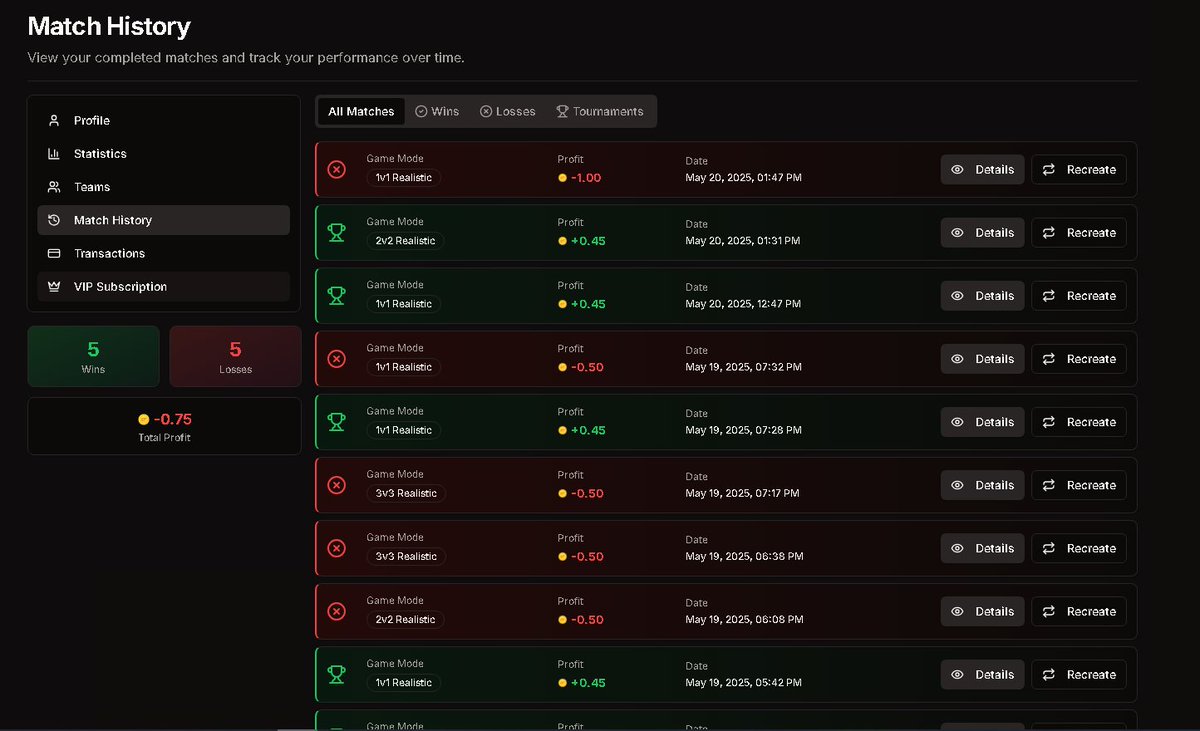Go to Teams in the sidebar

point(163,187)
